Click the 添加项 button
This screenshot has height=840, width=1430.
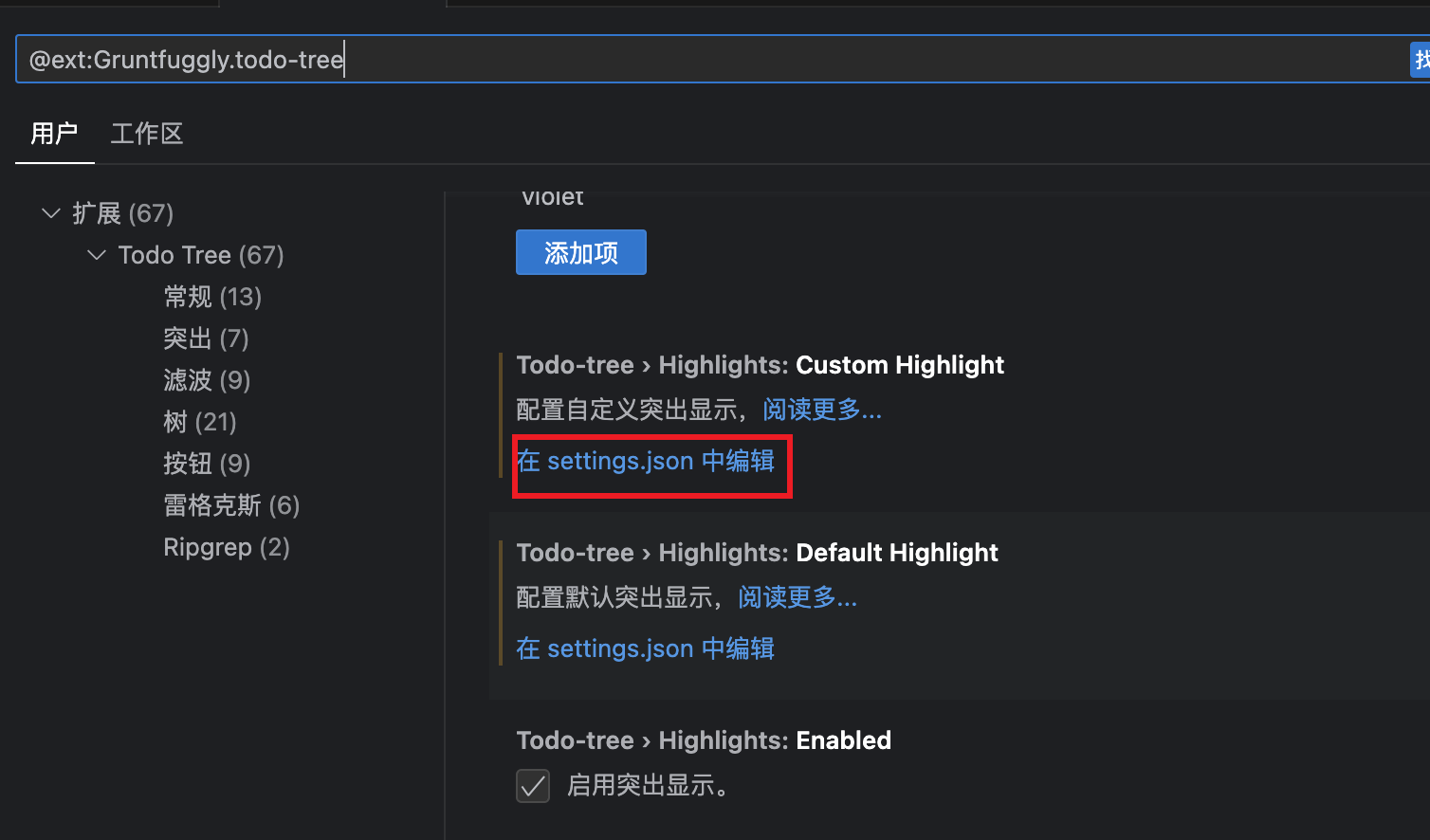(580, 252)
